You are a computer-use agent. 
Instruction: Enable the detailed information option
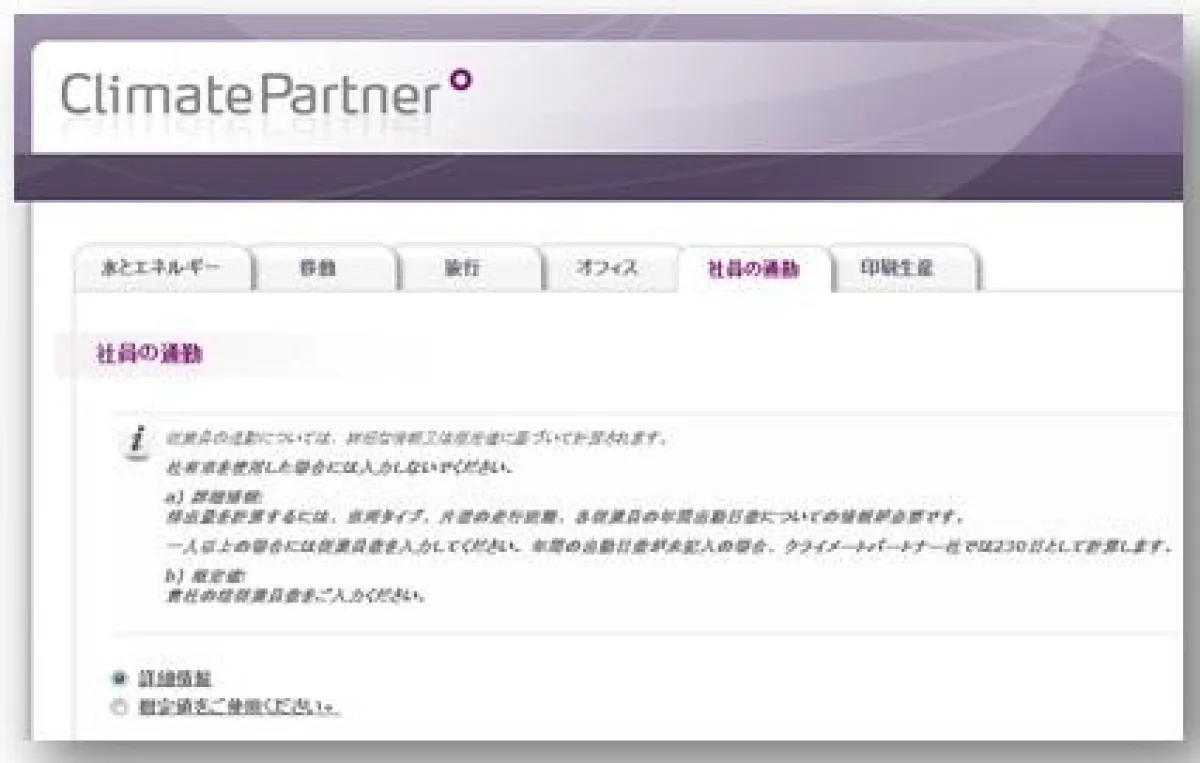pyautogui.click(x=117, y=677)
